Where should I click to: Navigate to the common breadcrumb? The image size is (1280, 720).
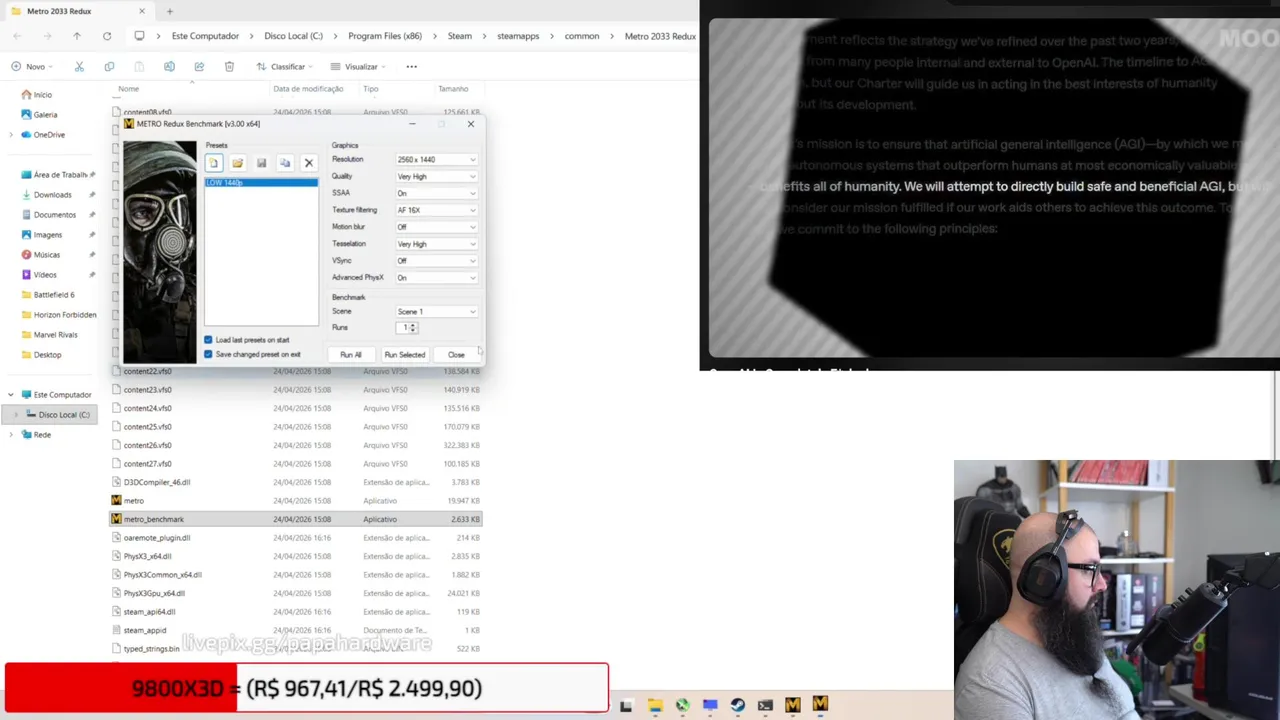(582, 36)
